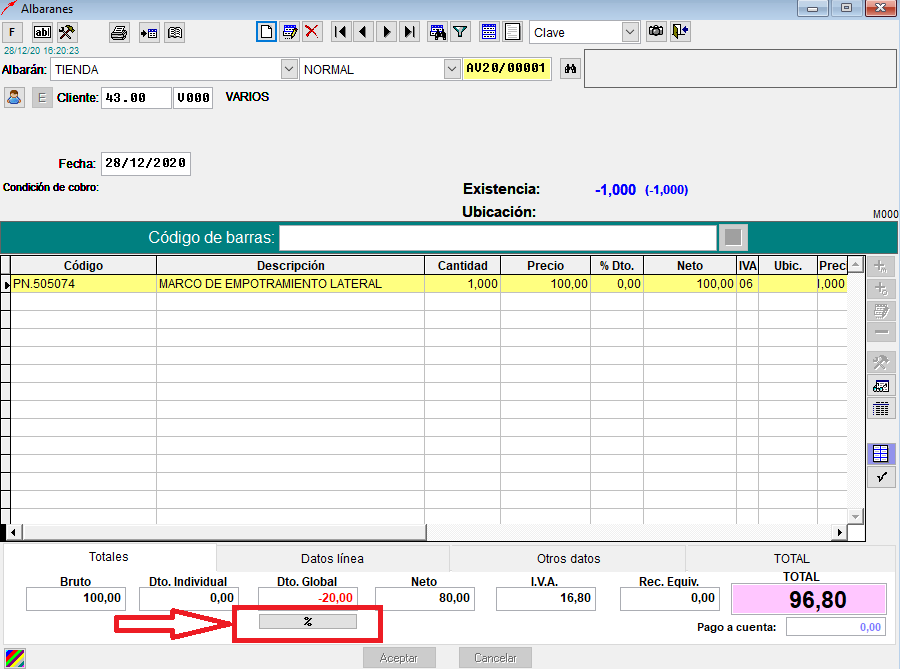Click the Cantidad column header
The width and height of the screenshot is (900, 669).
pyautogui.click(x=463, y=266)
